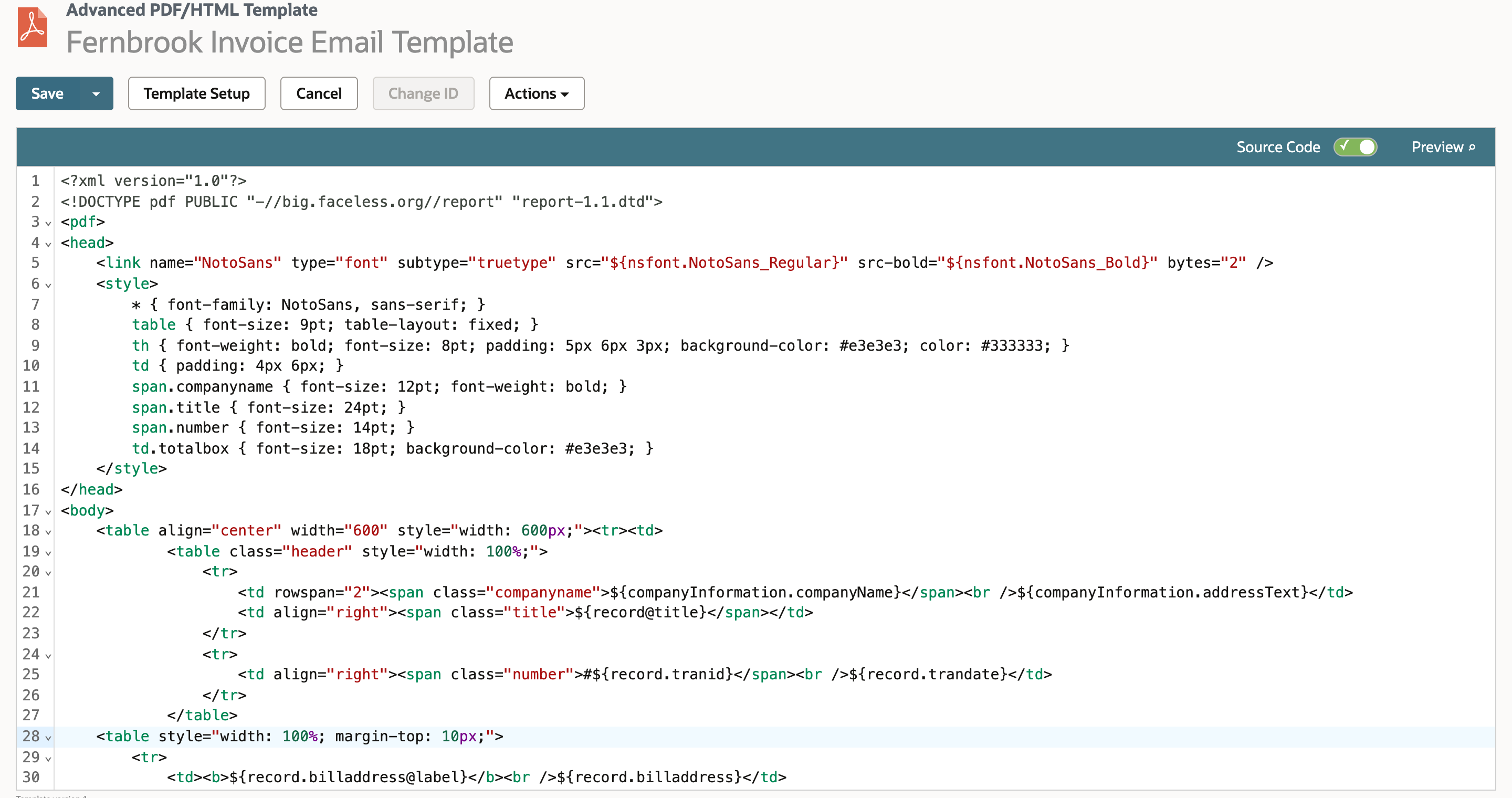Click the PDF template icon
The image size is (1512, 798).
pyautogui.click(x=32, y=28)
